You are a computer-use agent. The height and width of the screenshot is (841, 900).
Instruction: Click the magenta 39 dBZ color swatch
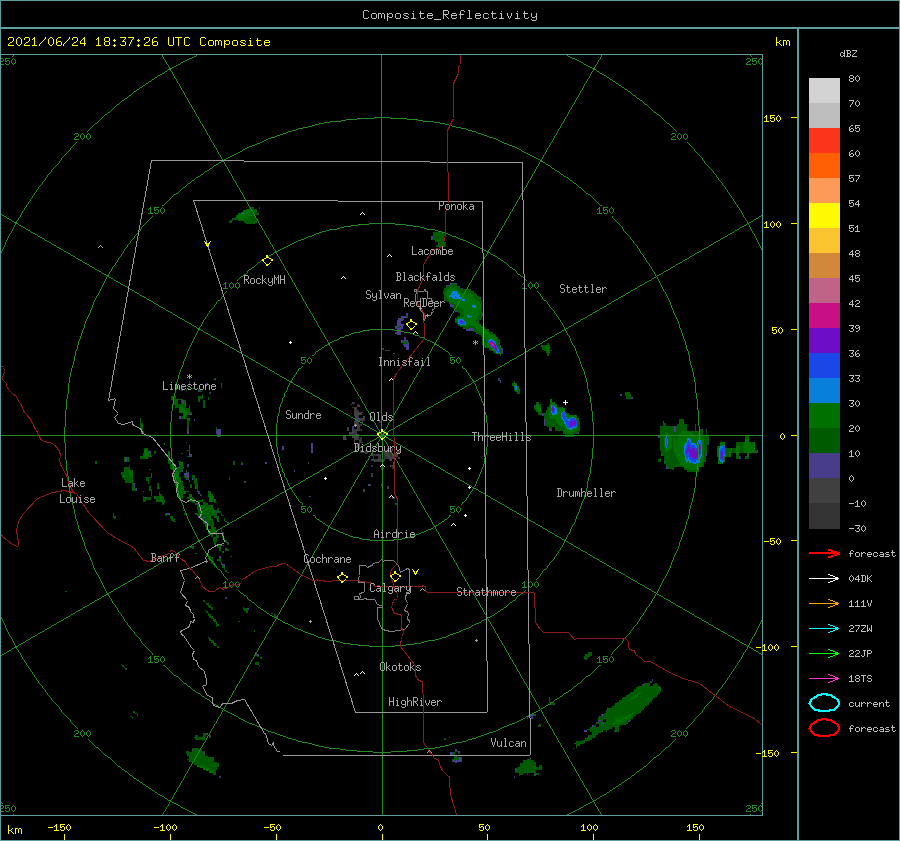click(824, 316)
